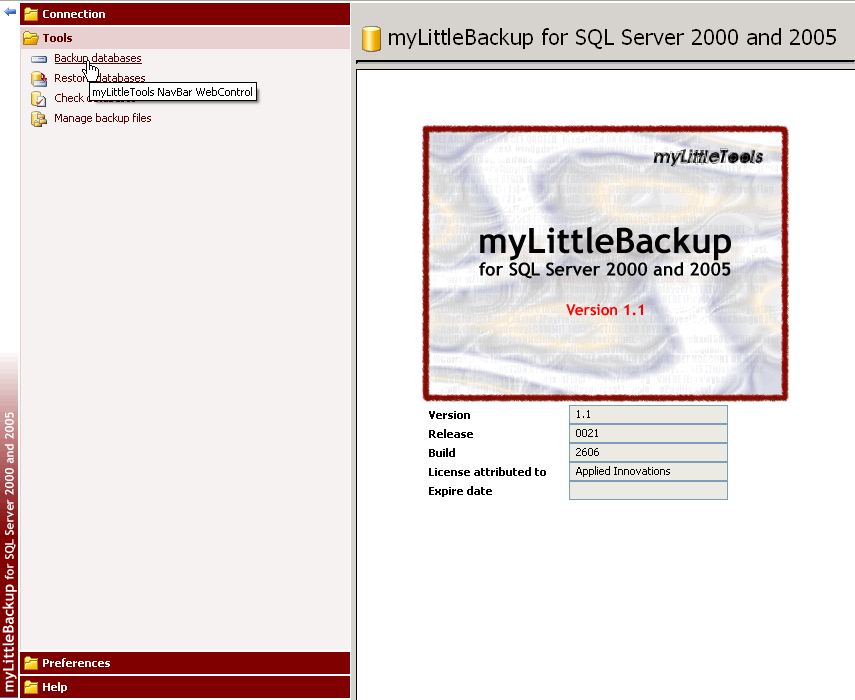Click the page title myLittleBackup for SQL Server
The image size is (855, 700).
click(611, 38)
